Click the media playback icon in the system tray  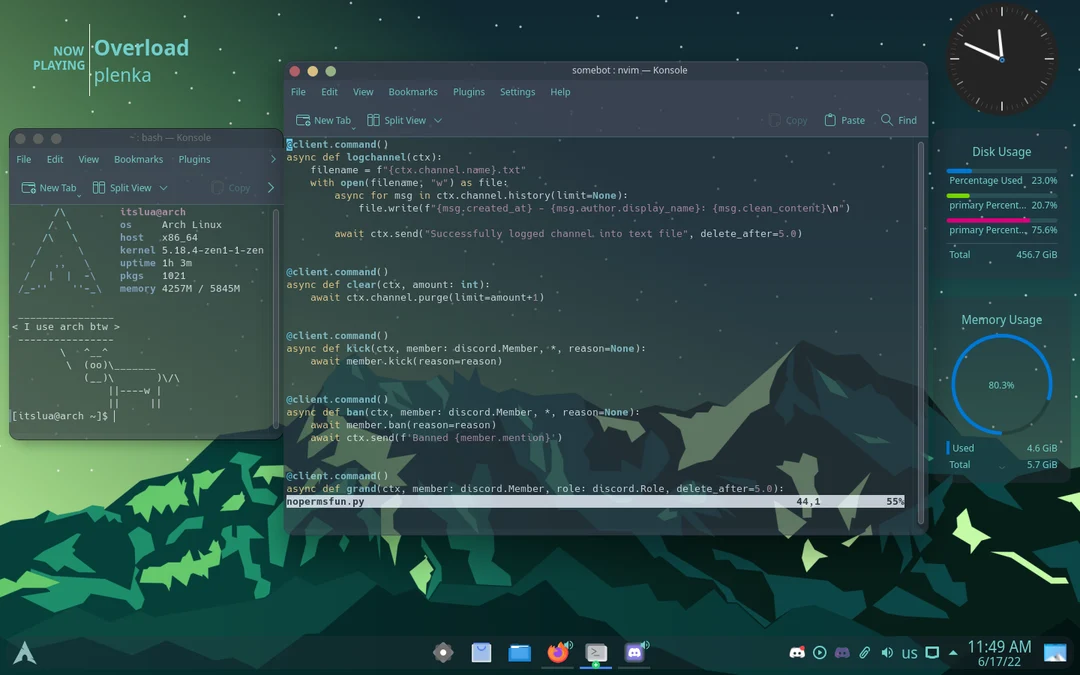point(820,652)
